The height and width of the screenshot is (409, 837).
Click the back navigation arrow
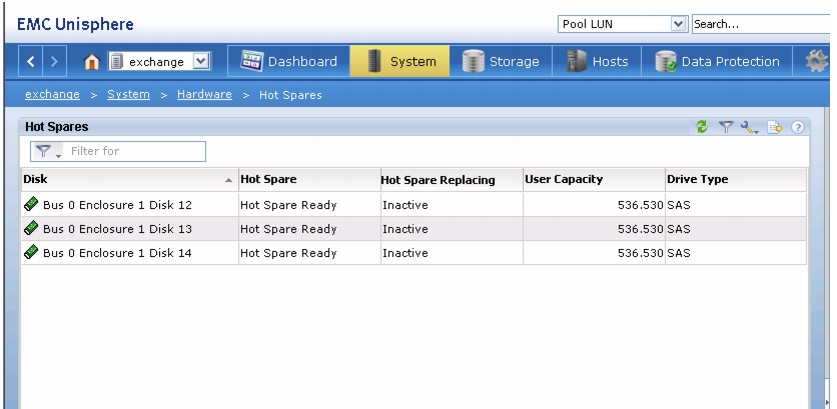[30, 62]
